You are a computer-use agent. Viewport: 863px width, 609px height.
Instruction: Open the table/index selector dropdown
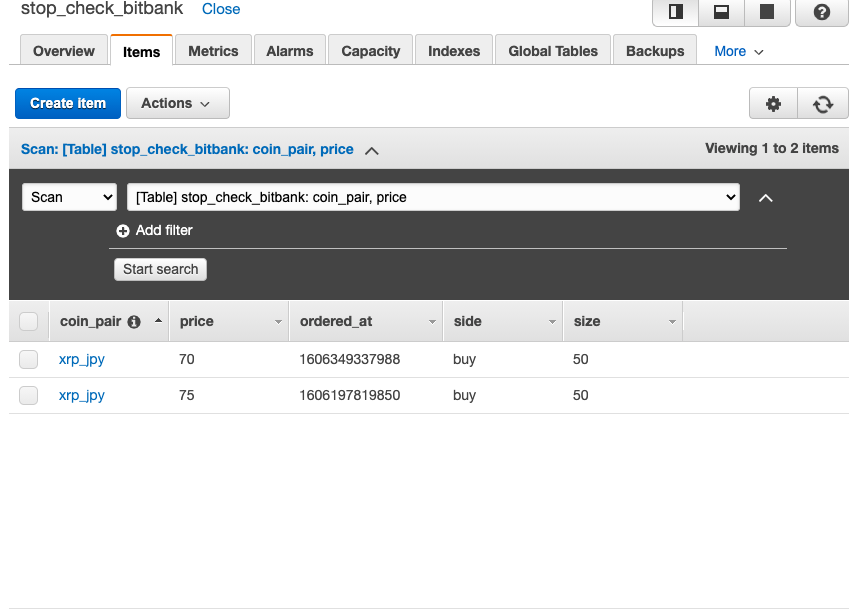433,197
